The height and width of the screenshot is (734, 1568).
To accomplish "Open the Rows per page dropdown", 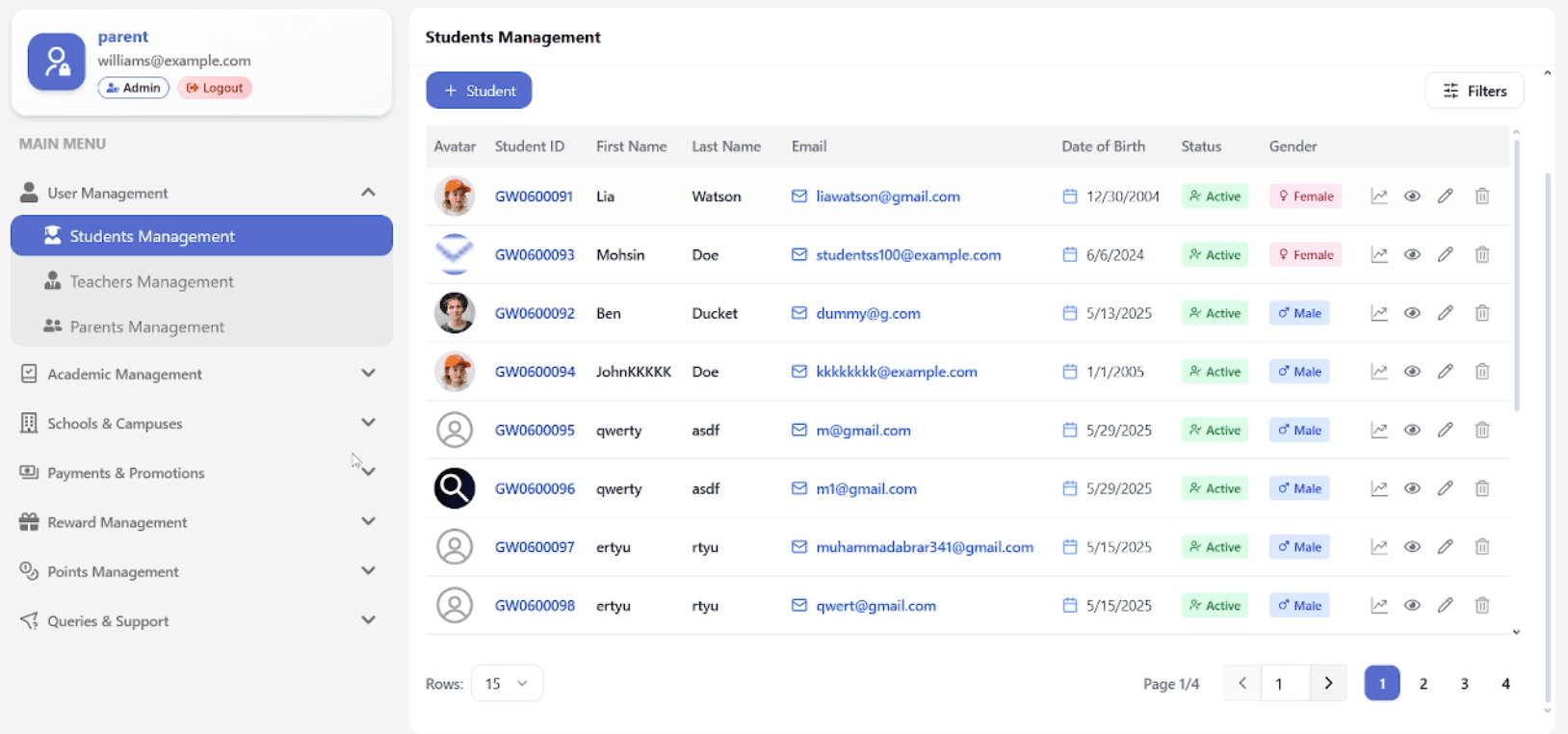I will coord(507,683).
